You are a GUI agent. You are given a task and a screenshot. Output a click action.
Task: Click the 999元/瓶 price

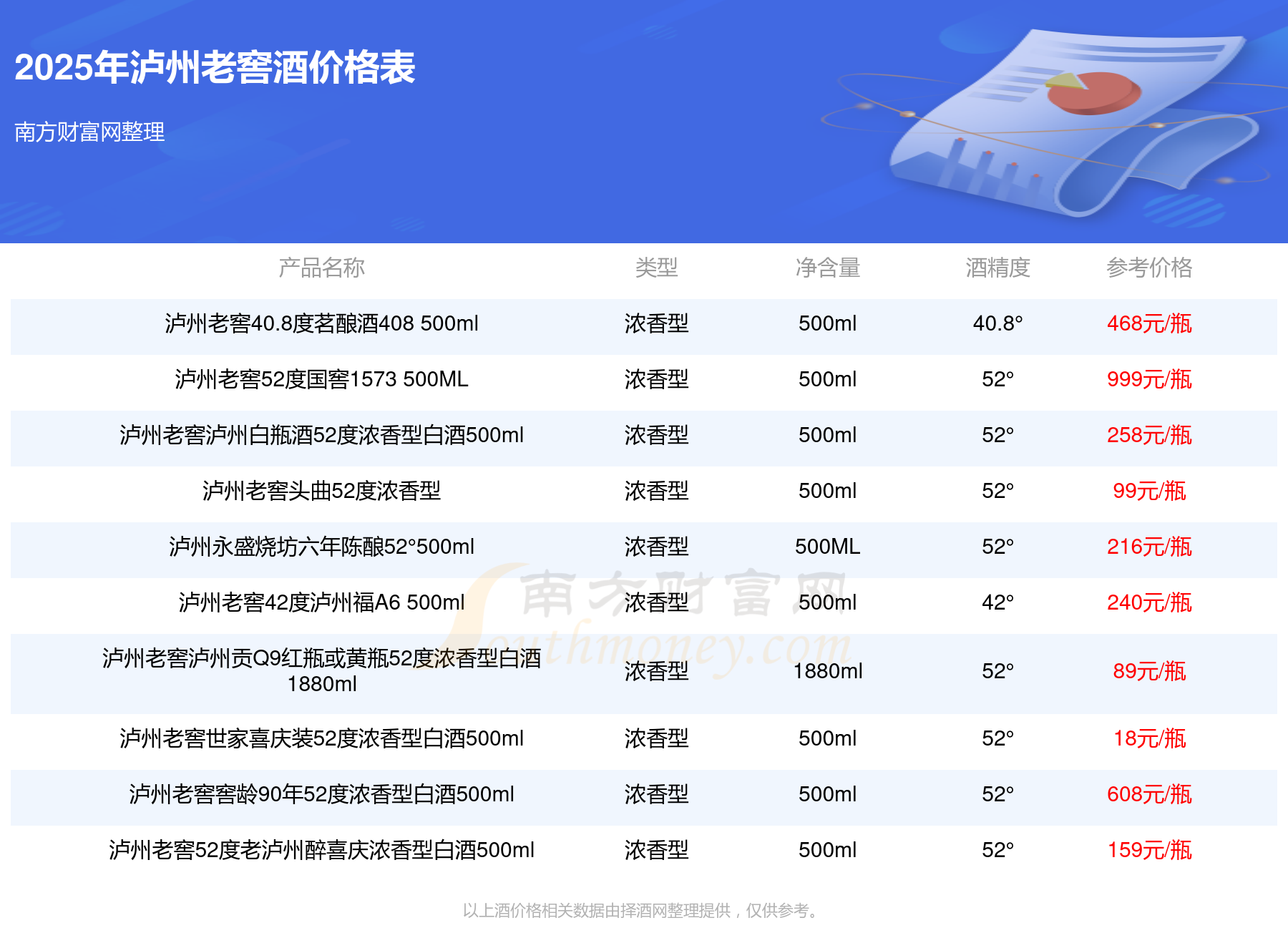1149,379
